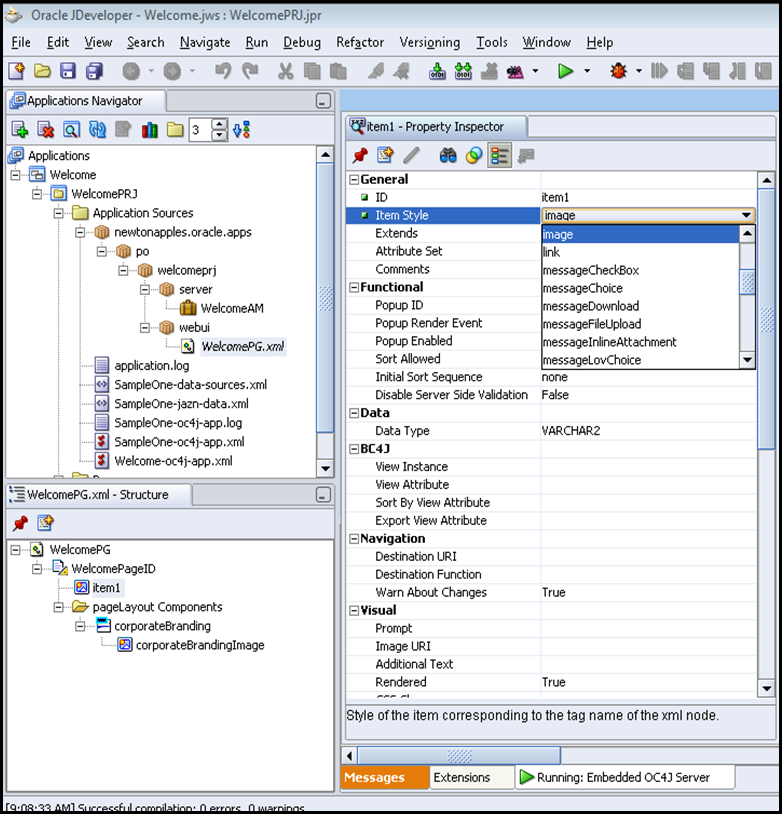
Task: Minimize the Applications Navigator panel
Action: click(323, 101)
